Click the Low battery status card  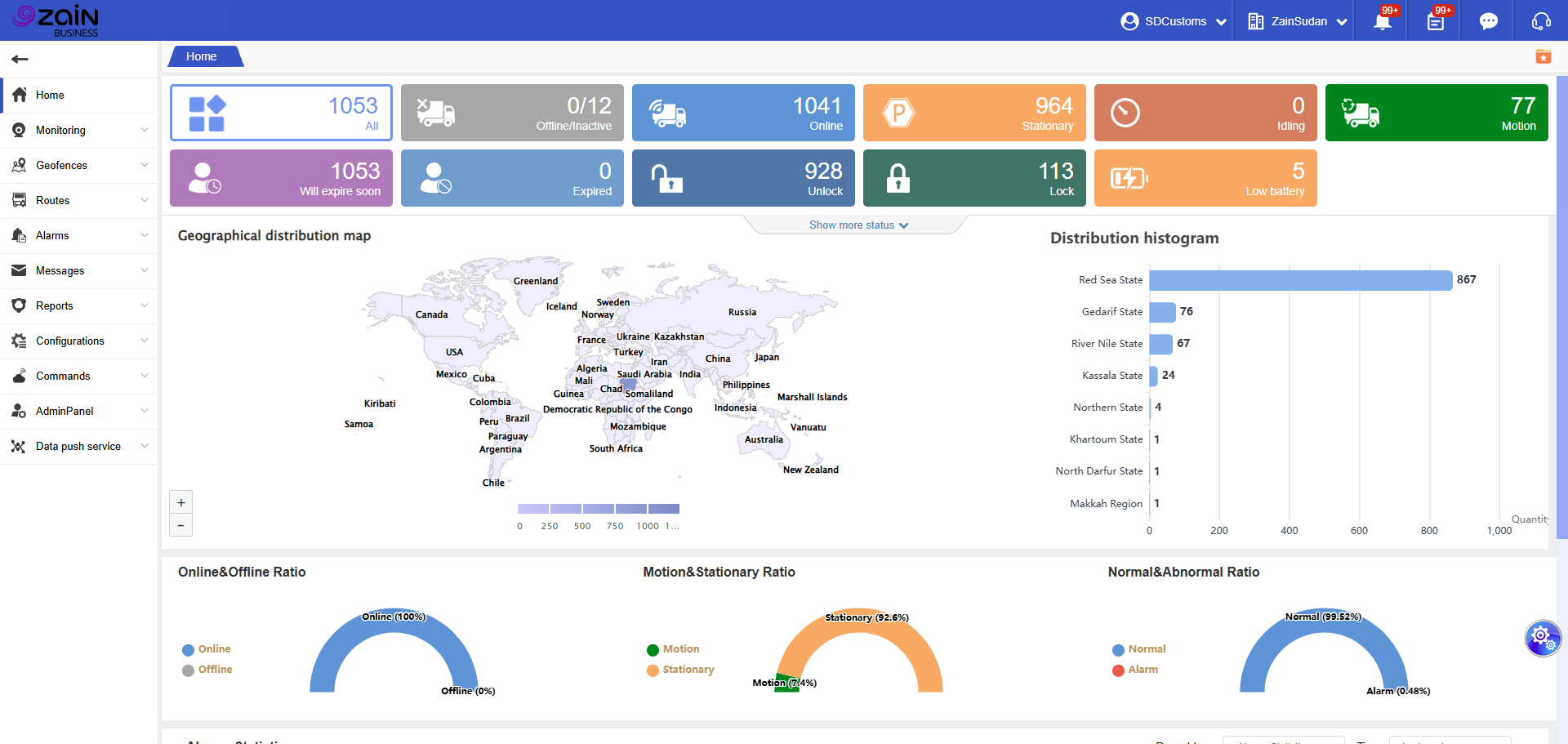(1205, 178)
